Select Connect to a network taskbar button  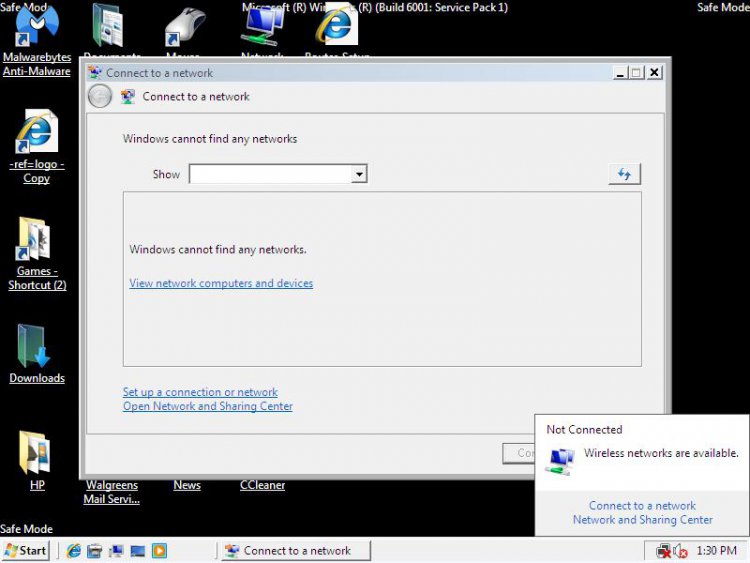(295, 551)
